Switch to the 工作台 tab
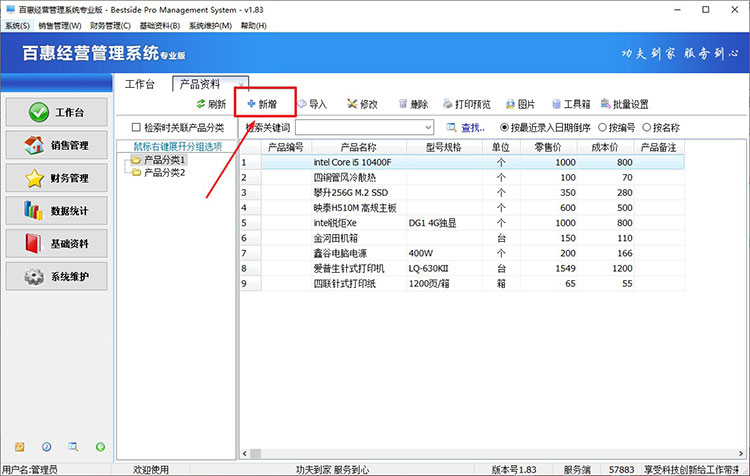Screen dimensions: 750x476 click(x=140, y=84)
